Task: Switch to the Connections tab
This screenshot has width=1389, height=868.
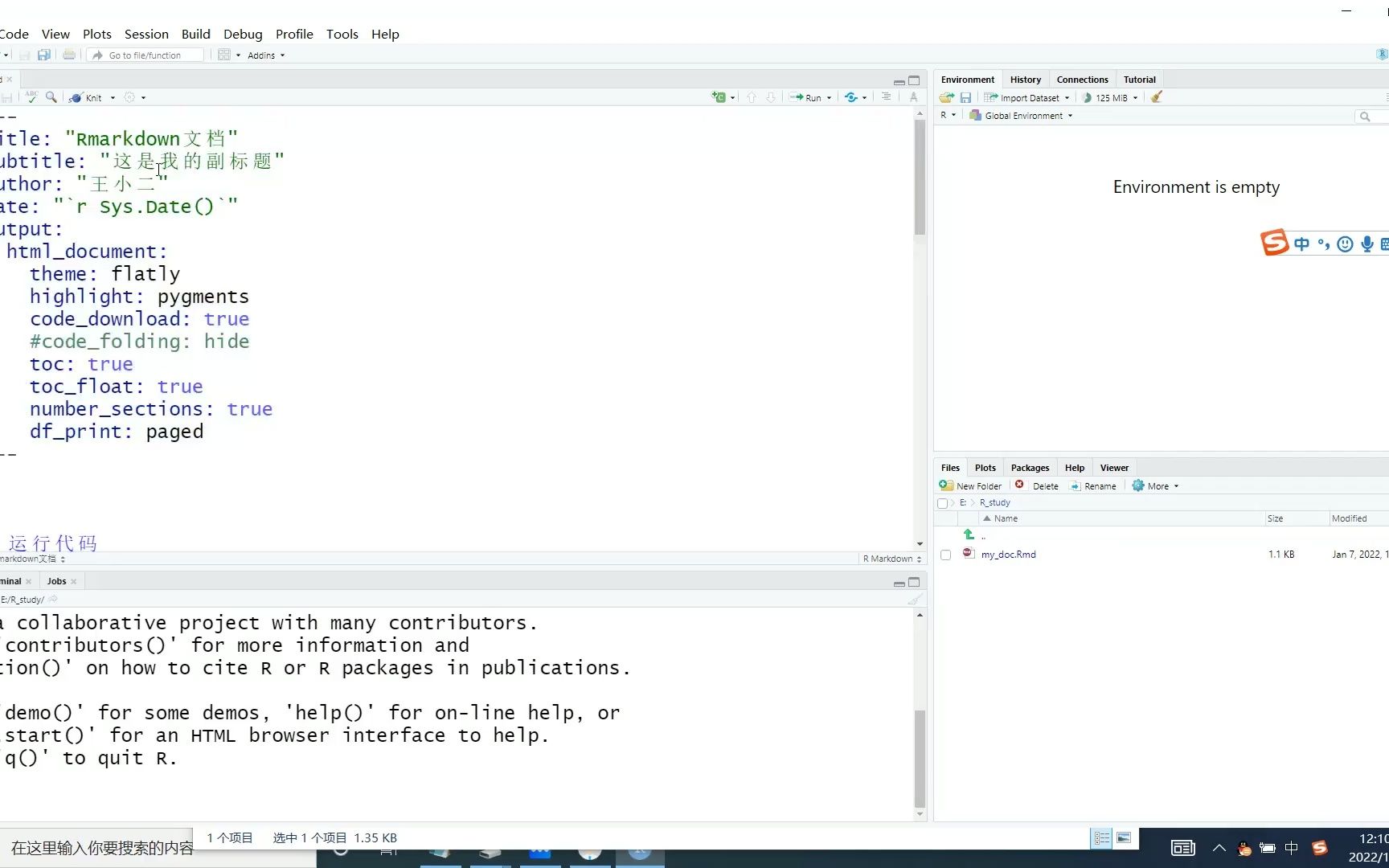Action: pos(1082,80)
